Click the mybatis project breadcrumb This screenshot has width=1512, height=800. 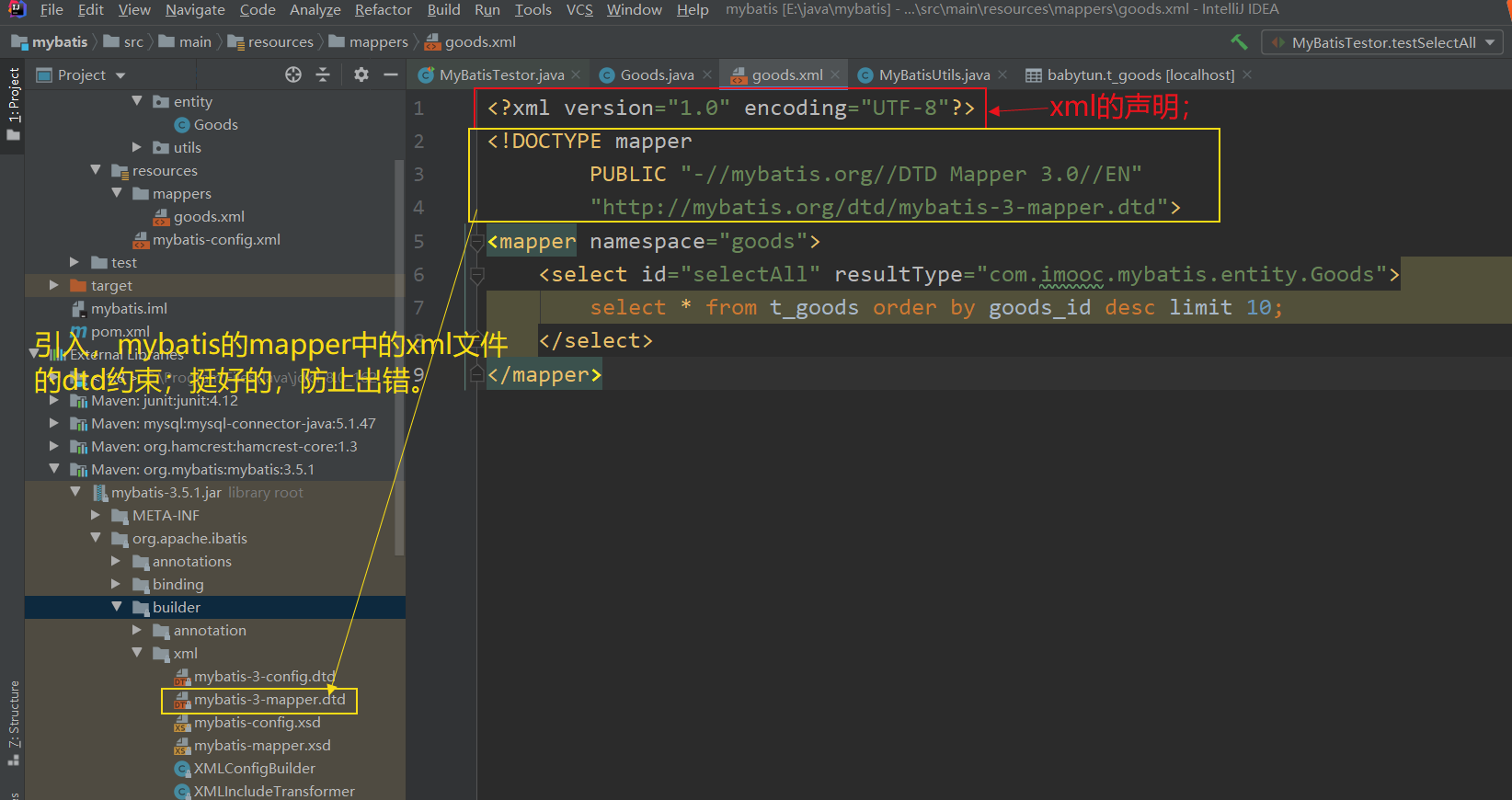coord(50,41)
